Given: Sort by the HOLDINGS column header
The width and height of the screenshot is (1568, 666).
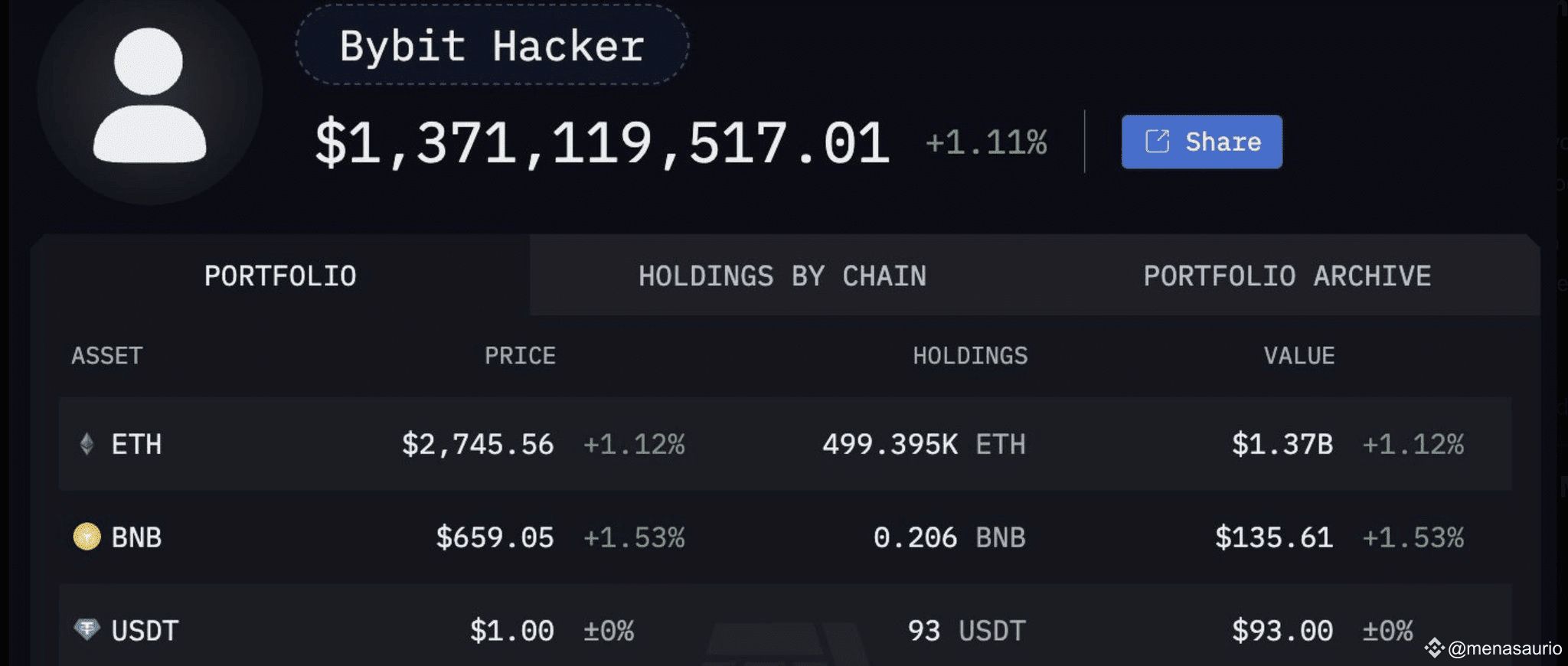Looking at the screenshot, I should click(970, 356).
